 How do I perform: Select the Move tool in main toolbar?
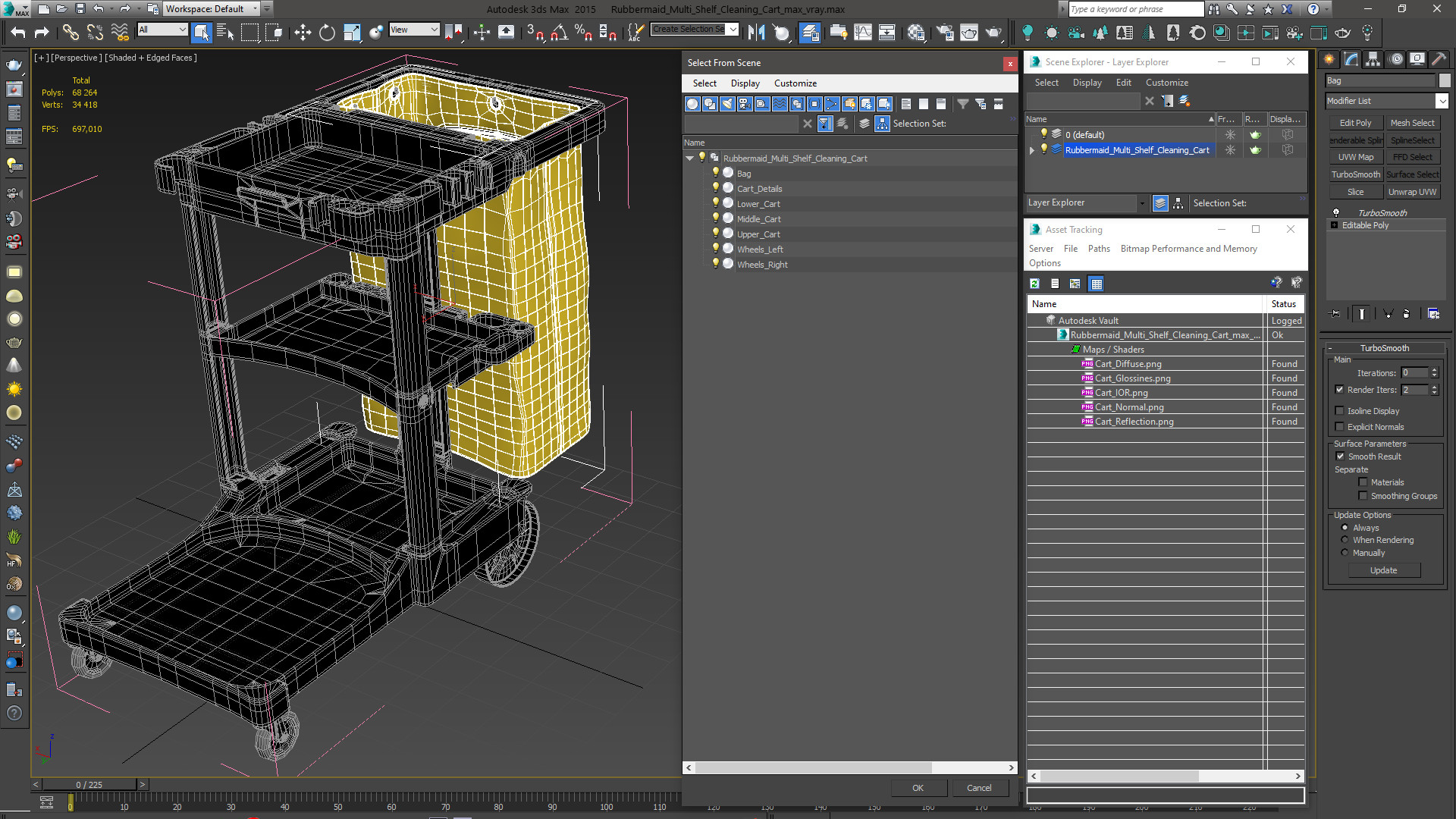(303, 32)
